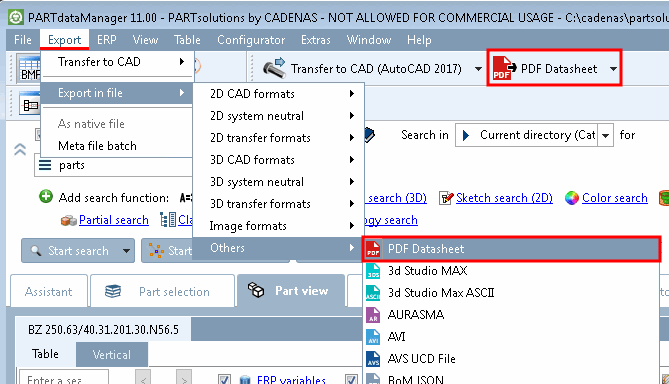
Task: Open the Search in Current directory dropdown
Action: pos(605,136)
